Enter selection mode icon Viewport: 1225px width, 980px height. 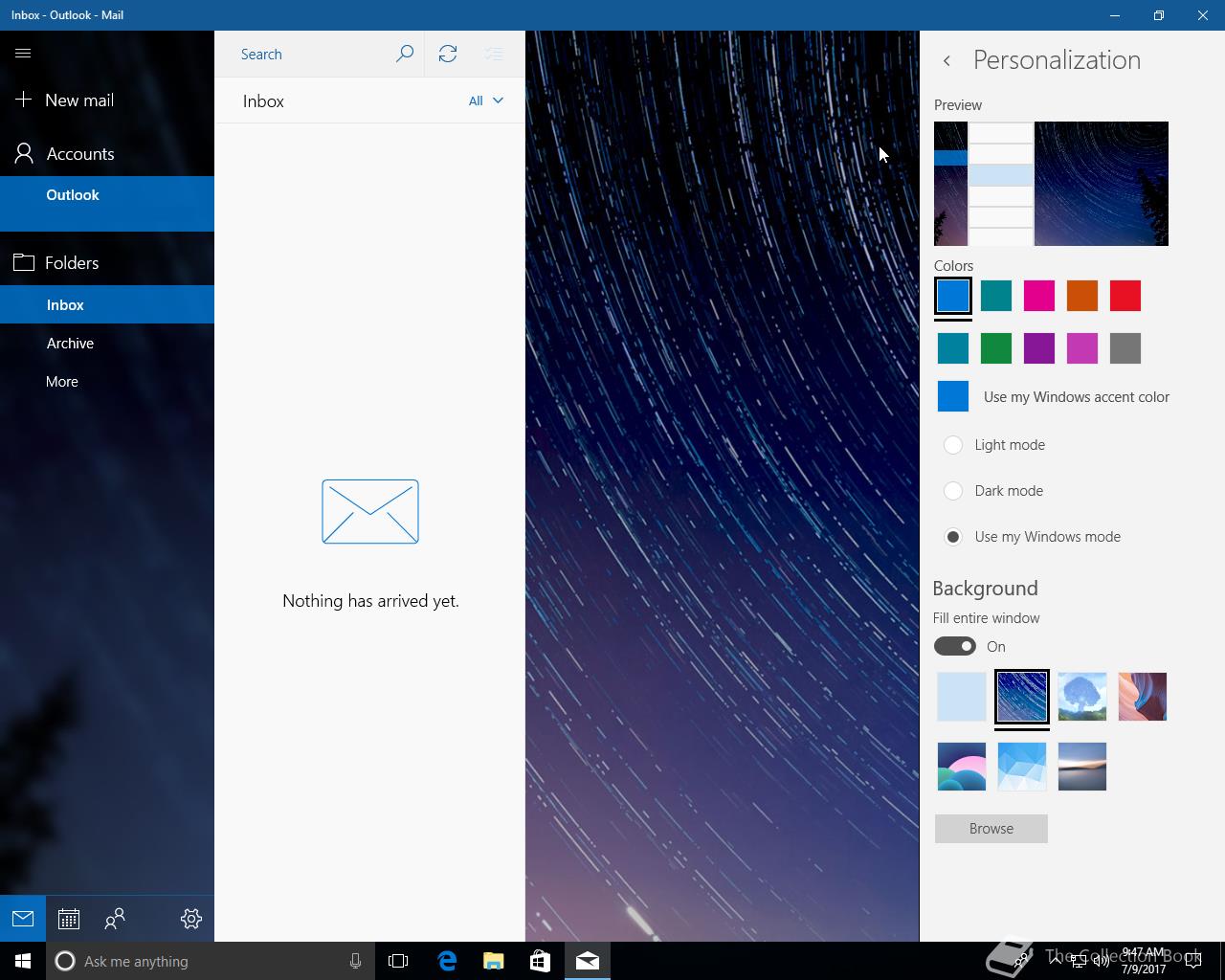coord(494,54)
